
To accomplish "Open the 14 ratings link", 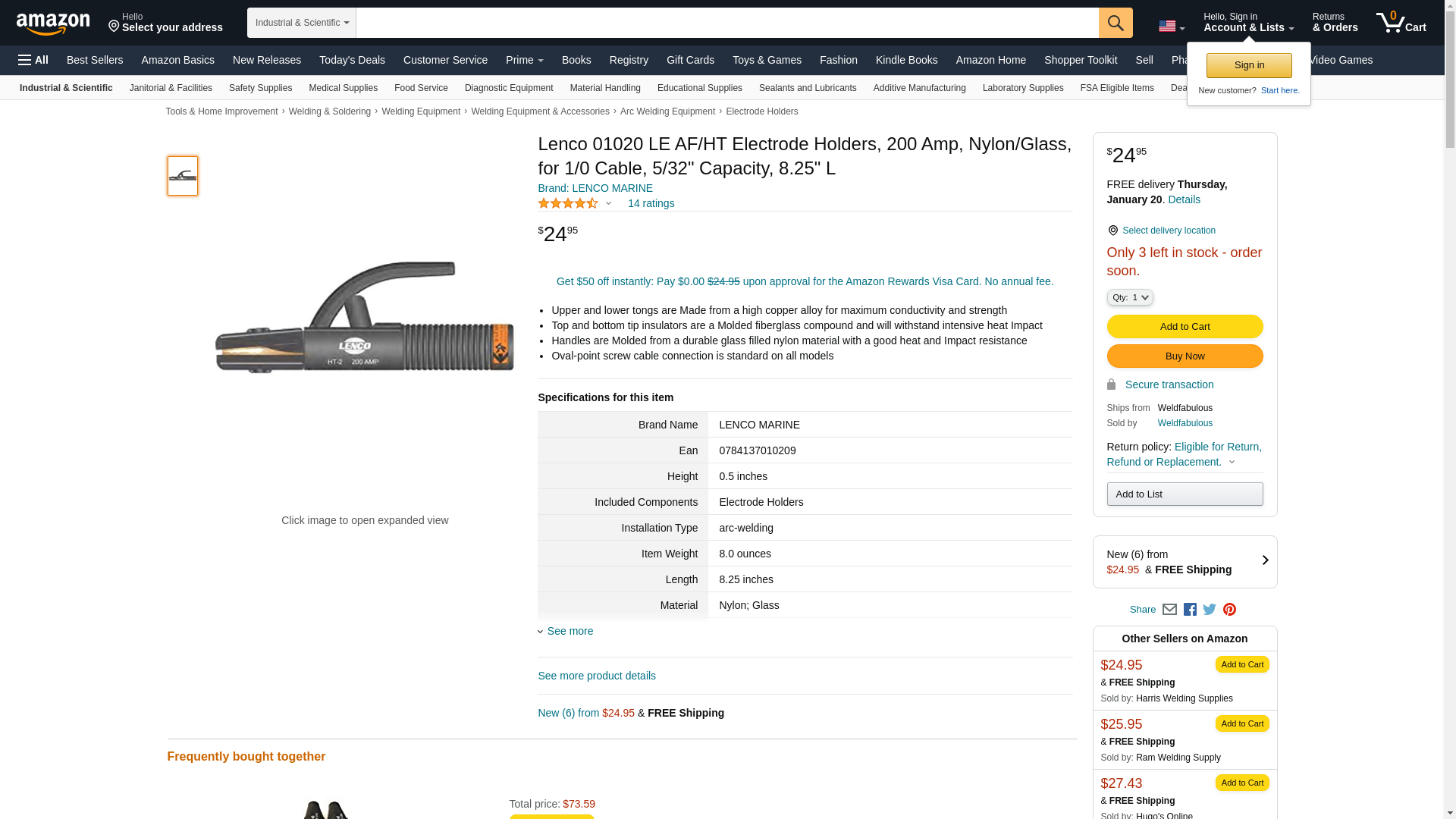I will 651,203.
